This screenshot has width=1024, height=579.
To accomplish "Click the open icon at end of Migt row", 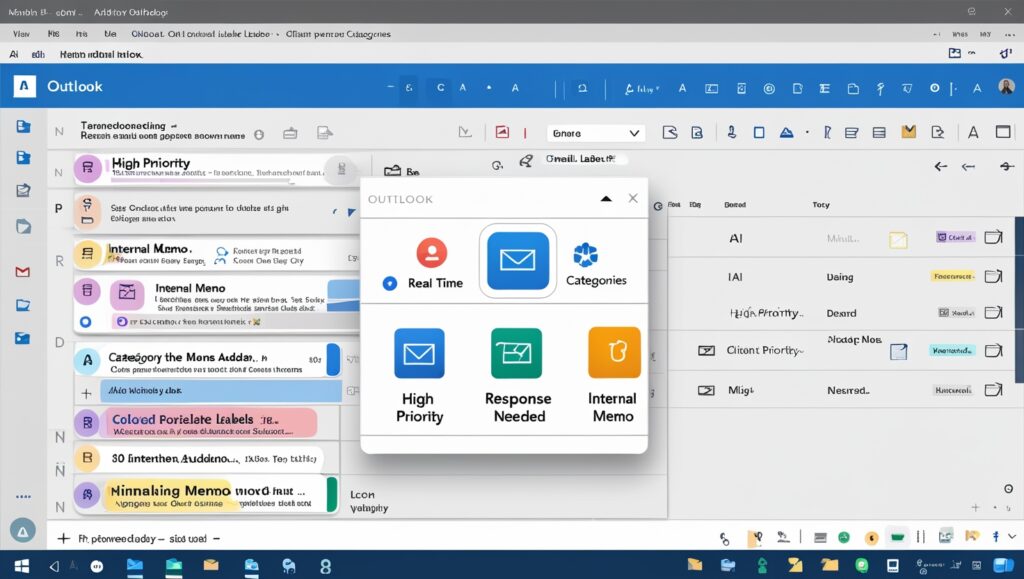I will click(993, 390).
